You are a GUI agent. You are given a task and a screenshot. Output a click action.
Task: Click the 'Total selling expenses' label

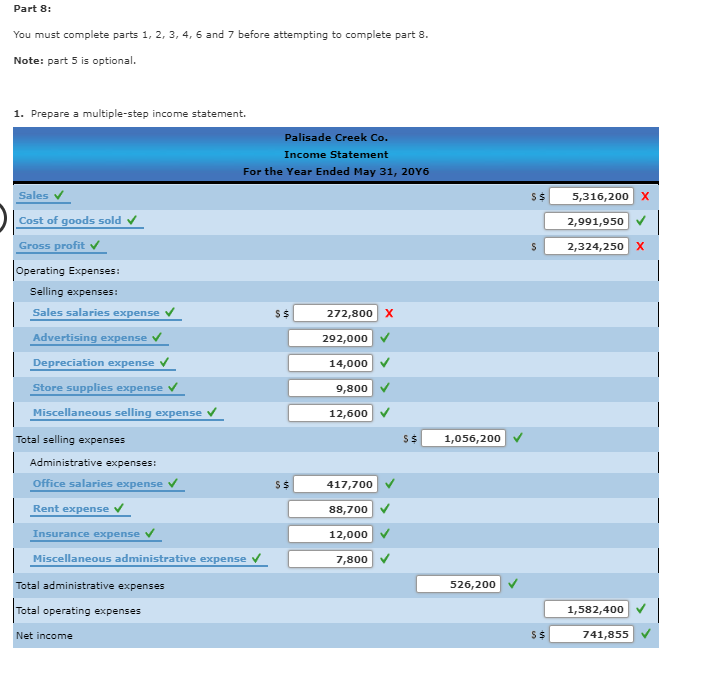point(70,440)
